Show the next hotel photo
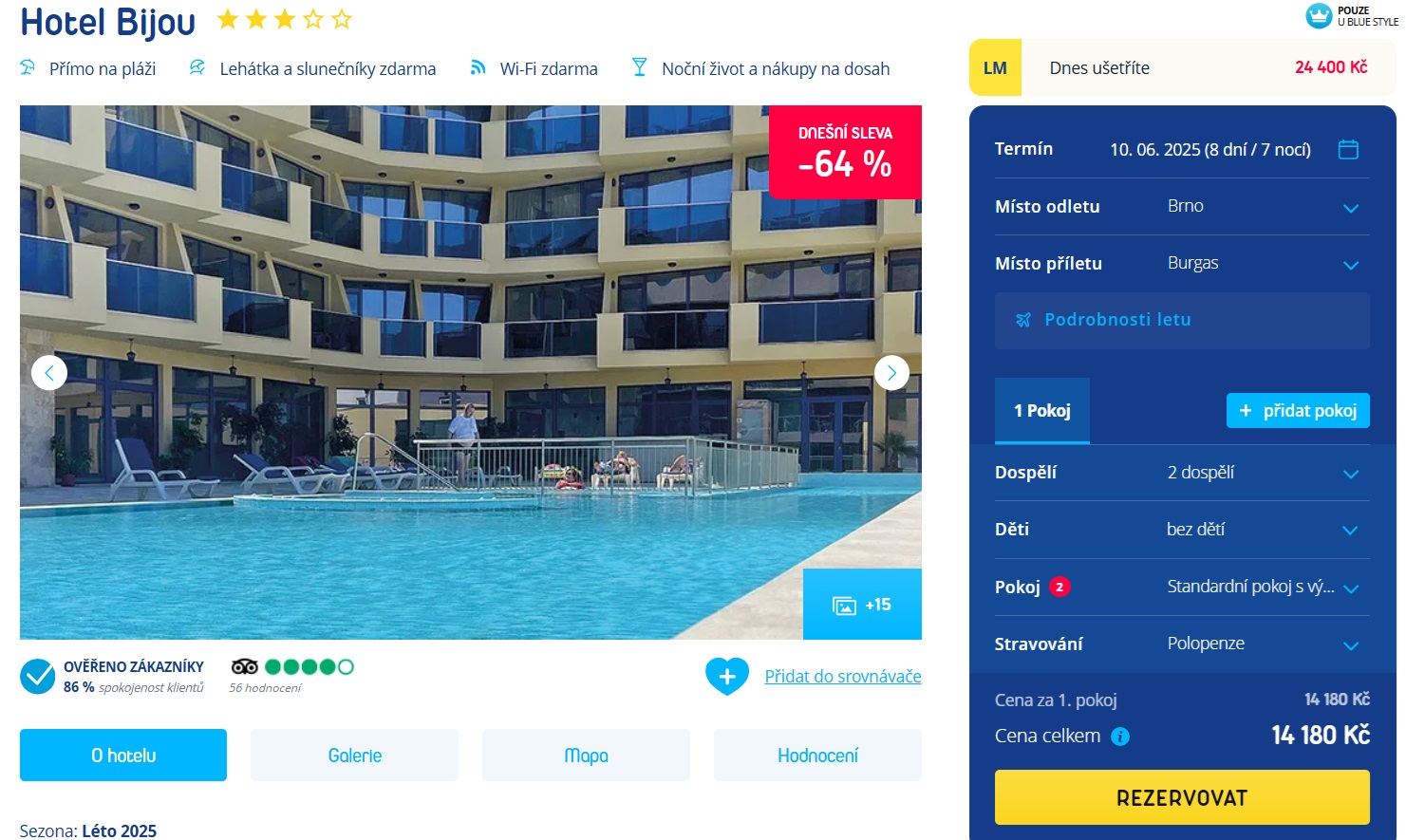 coord(891,373)
